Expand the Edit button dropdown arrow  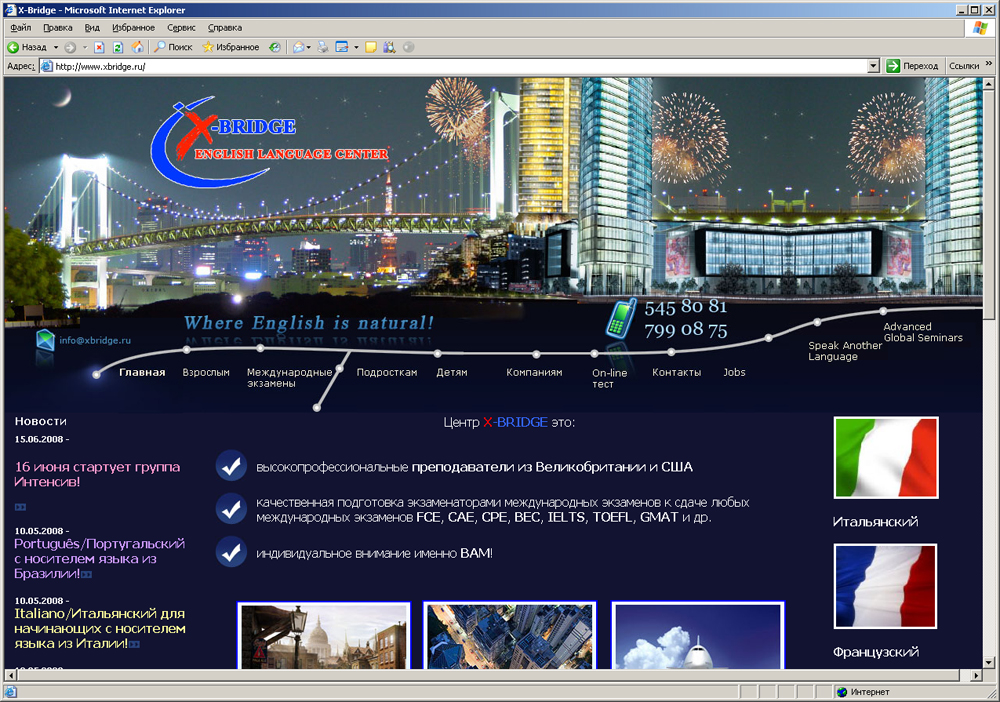click(x=356, y=47)
